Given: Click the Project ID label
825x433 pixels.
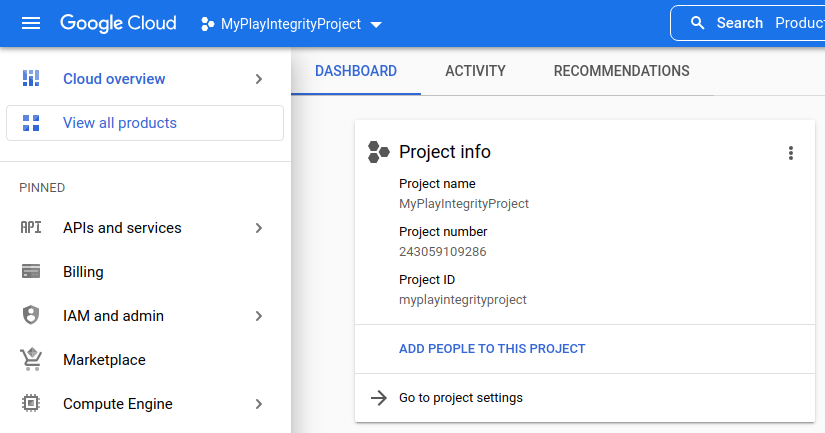Looking at the screenshot, I should [427, 279].
